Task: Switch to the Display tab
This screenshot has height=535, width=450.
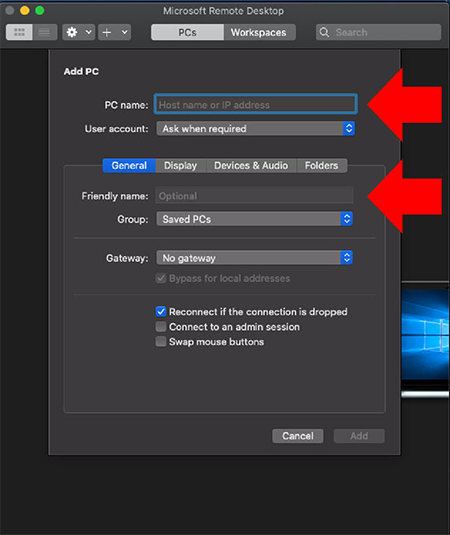Action: (x=180, y=165)
